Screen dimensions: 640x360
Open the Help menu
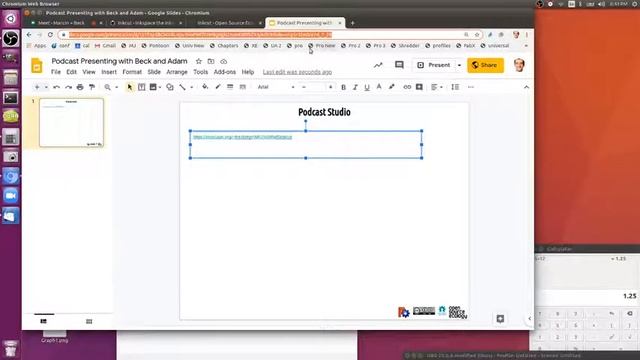(x=248, y=72)
